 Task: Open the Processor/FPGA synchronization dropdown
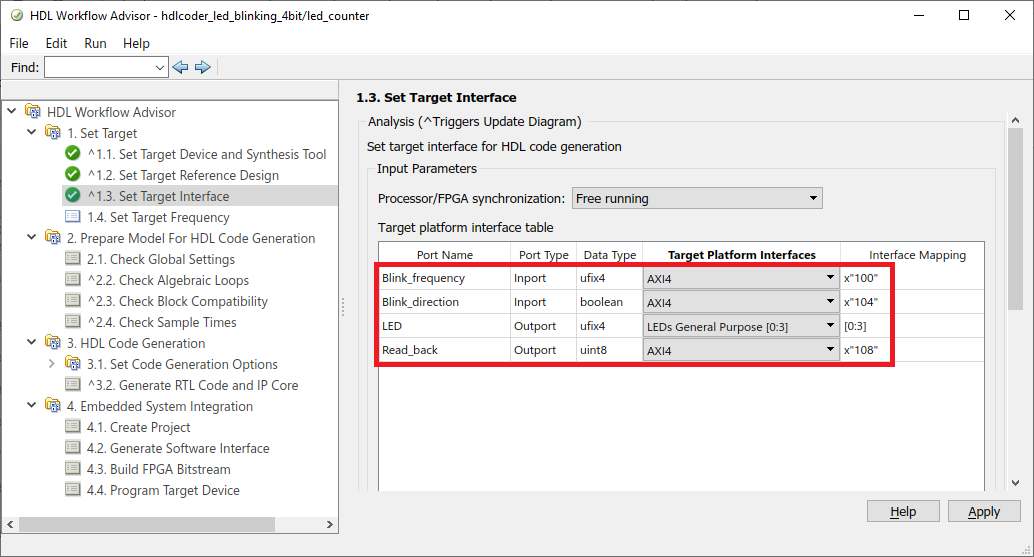[697, 198]
